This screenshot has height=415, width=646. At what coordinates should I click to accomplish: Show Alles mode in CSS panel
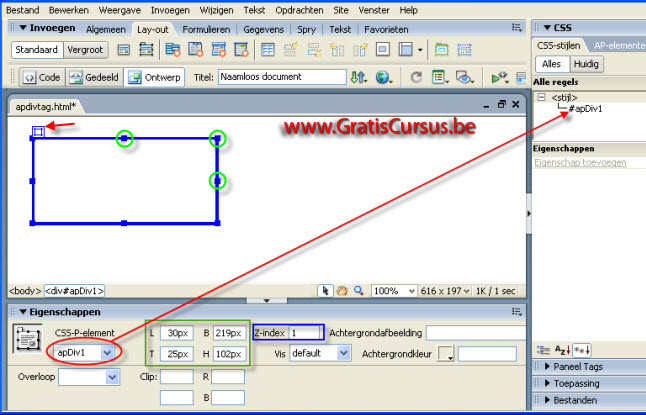click(552, 64)
